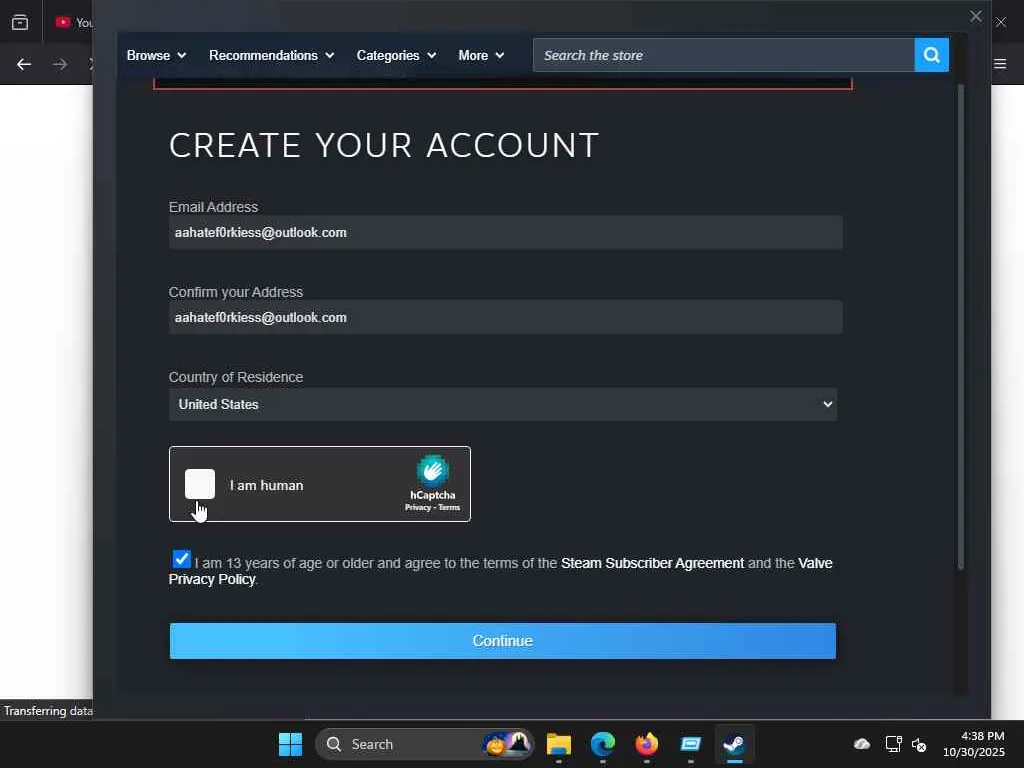Click the YouTube tab in the browser

(73, 23)
